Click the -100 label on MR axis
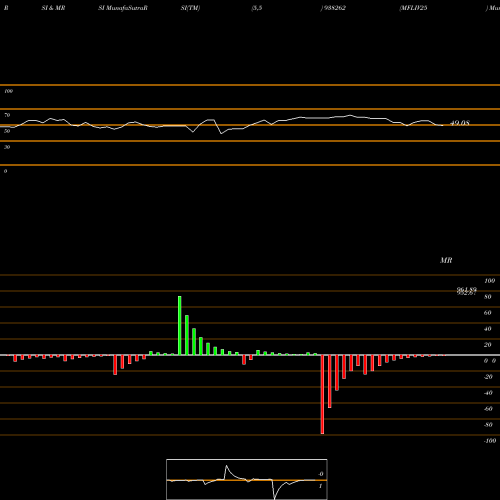500x500 pixels. point(490,441)
